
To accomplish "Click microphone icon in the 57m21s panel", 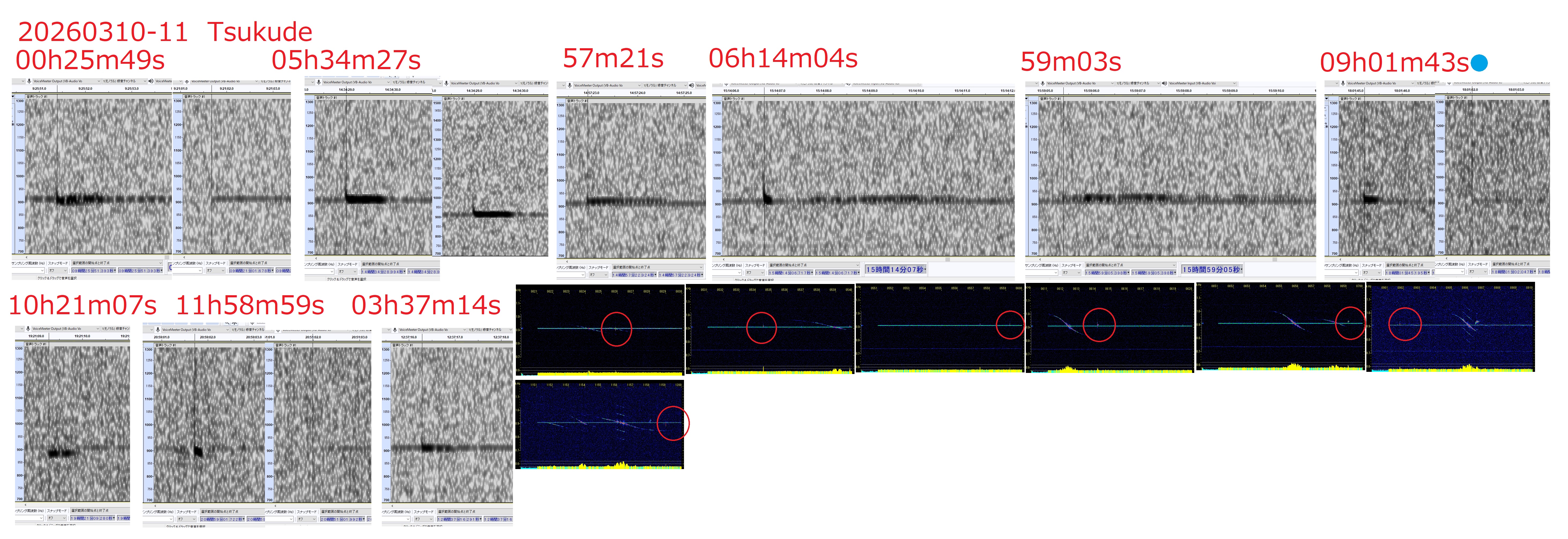I will 569,85.
